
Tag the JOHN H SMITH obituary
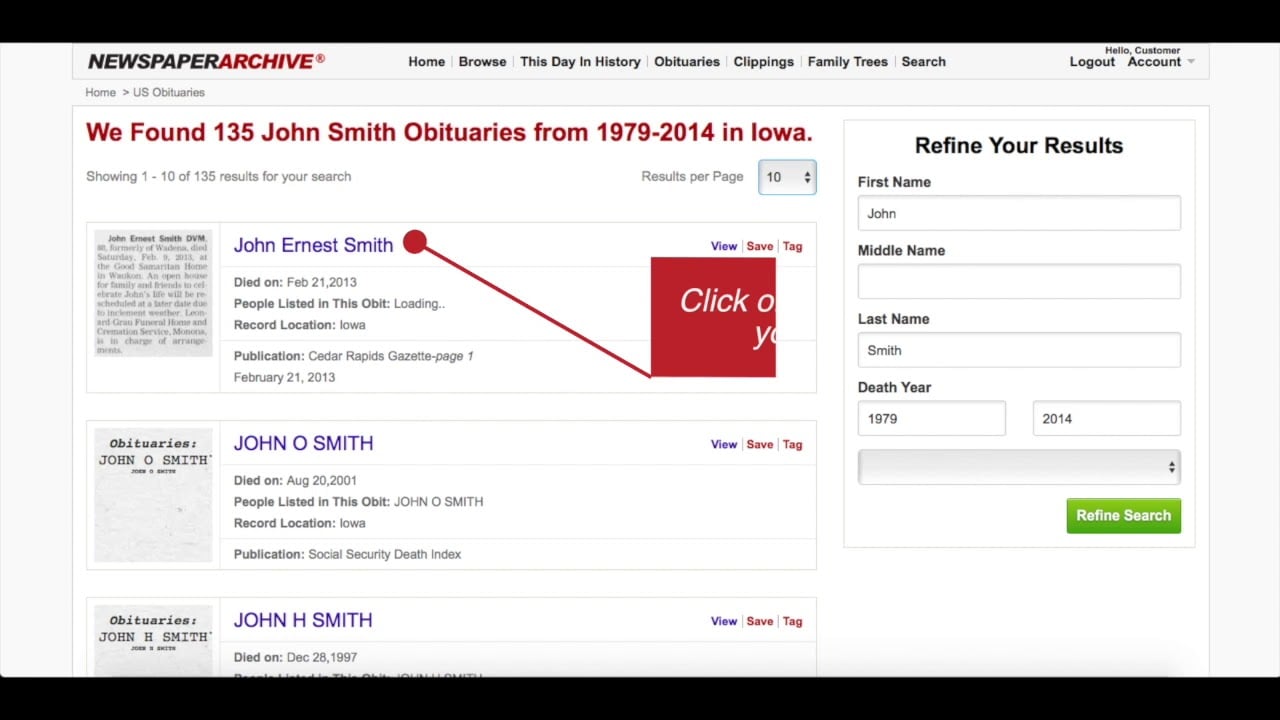pyautogui.click(x=792, y=621)
